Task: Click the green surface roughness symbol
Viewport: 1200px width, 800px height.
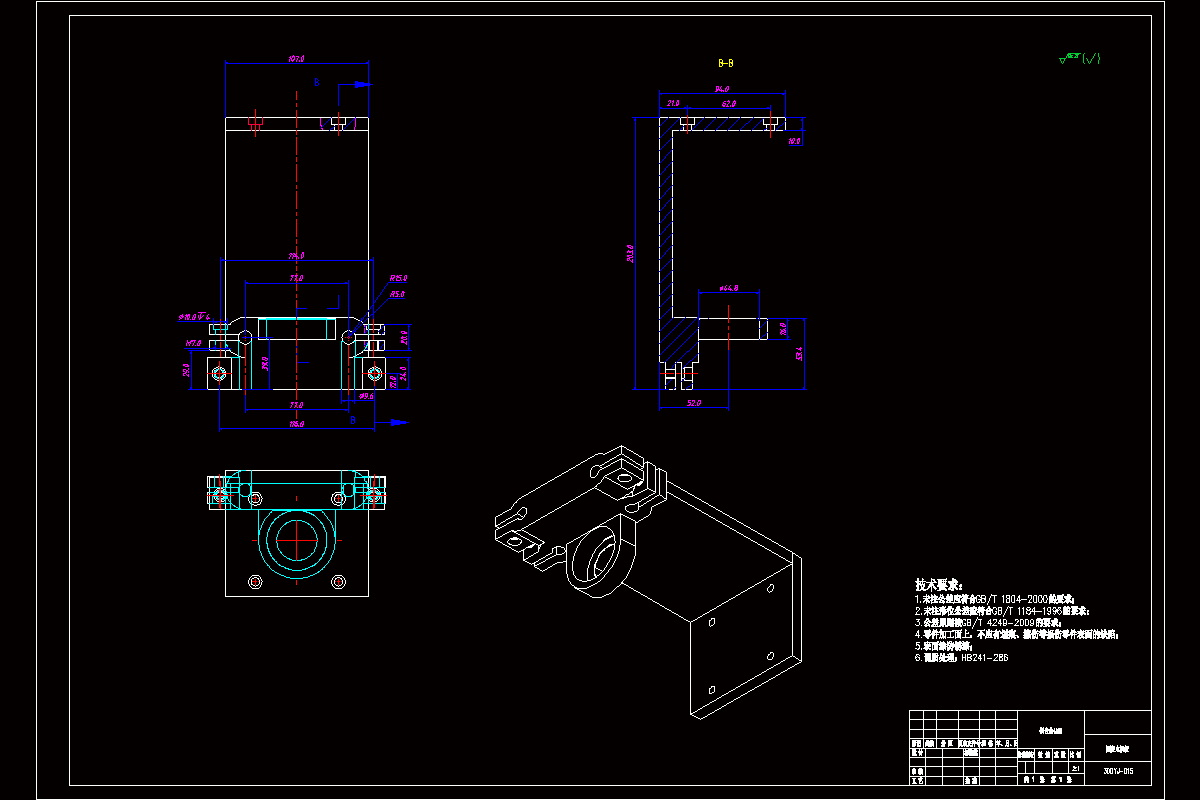Action: point(1079,58)
